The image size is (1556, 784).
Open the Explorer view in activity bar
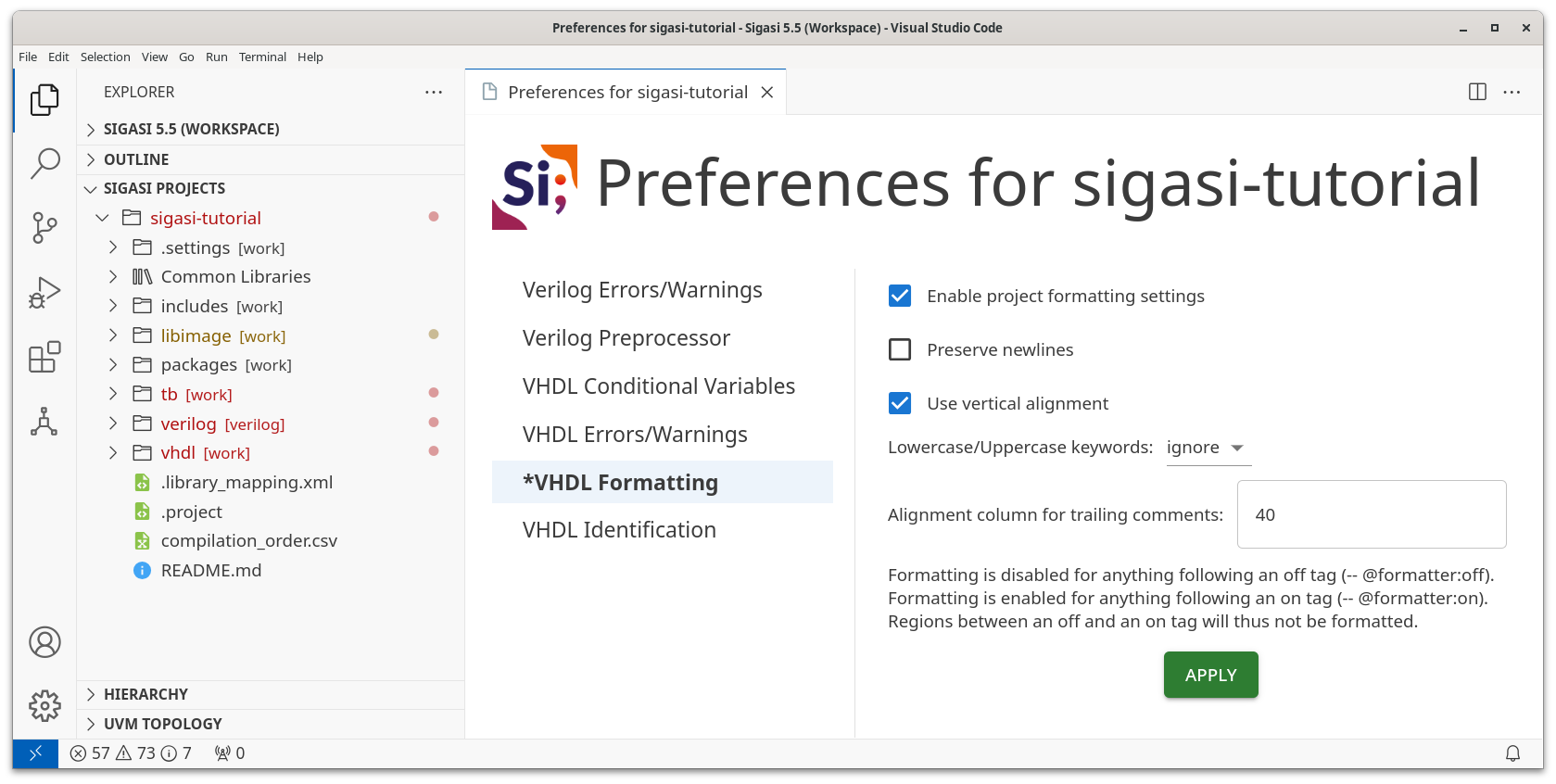pos(44,99)
